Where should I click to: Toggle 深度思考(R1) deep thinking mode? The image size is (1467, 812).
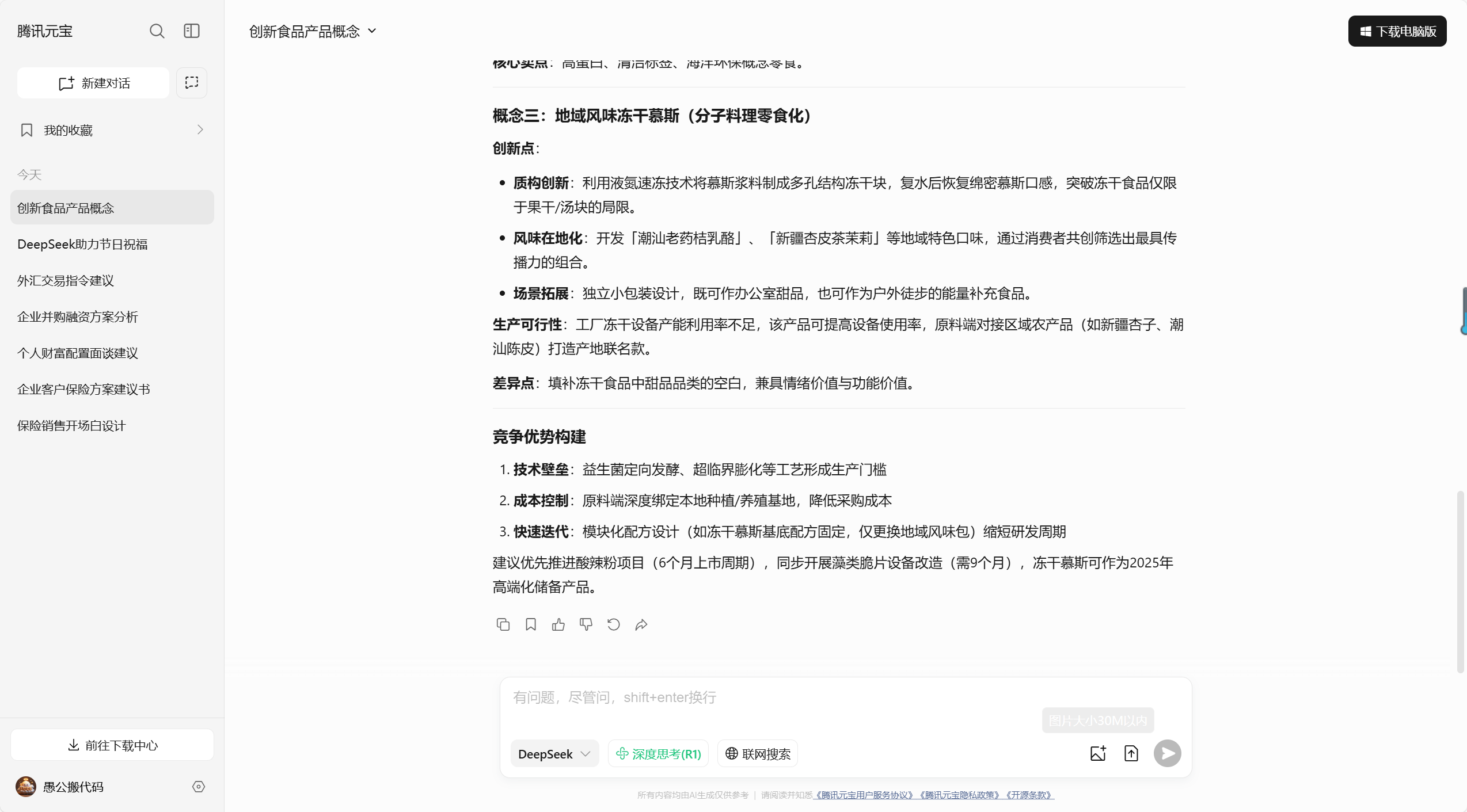[659, 754]
